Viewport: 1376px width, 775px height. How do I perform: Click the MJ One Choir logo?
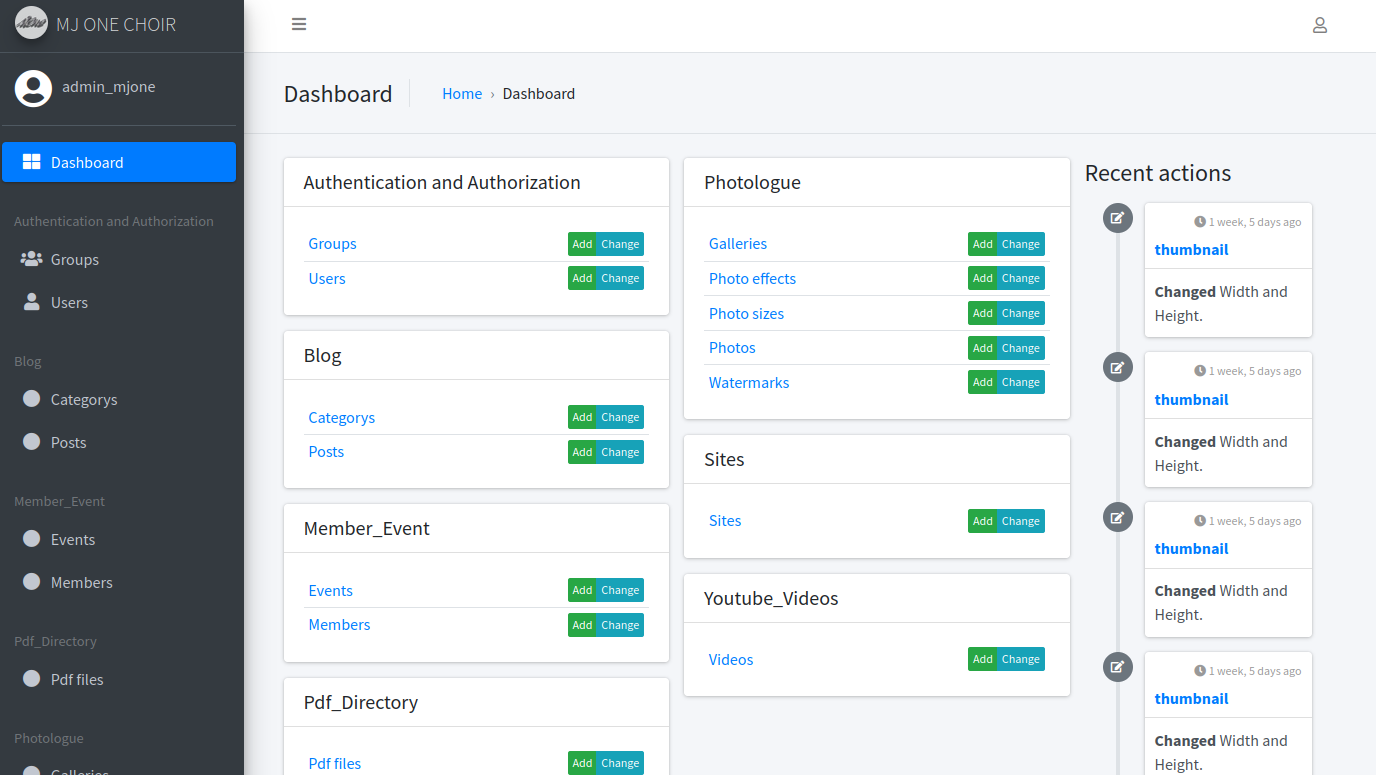click(x=32, y=24)
